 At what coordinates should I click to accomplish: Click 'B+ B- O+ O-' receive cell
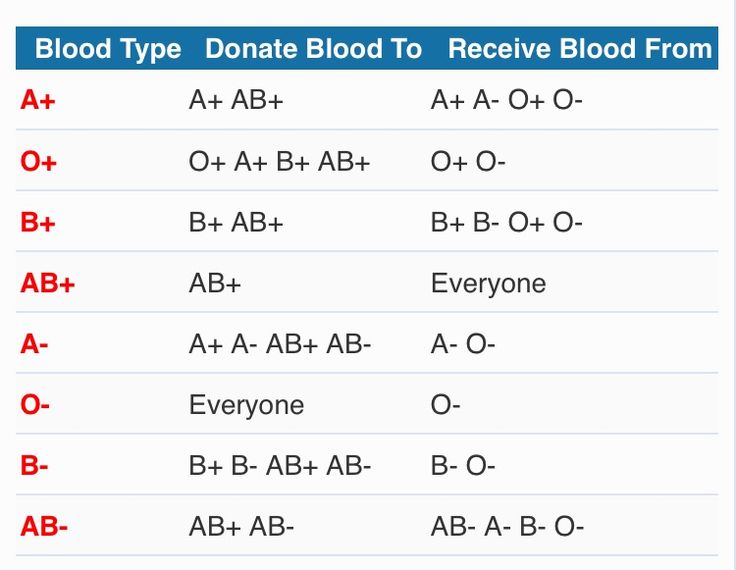tap(506, 222)
